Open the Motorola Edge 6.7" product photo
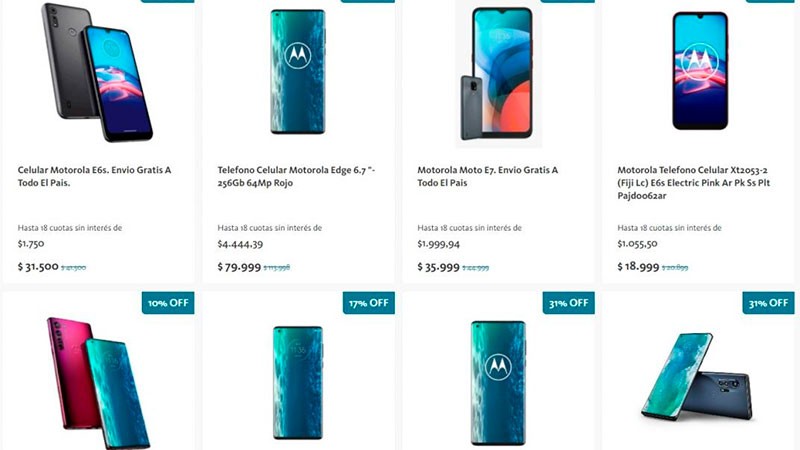 (x=297, y=72)
